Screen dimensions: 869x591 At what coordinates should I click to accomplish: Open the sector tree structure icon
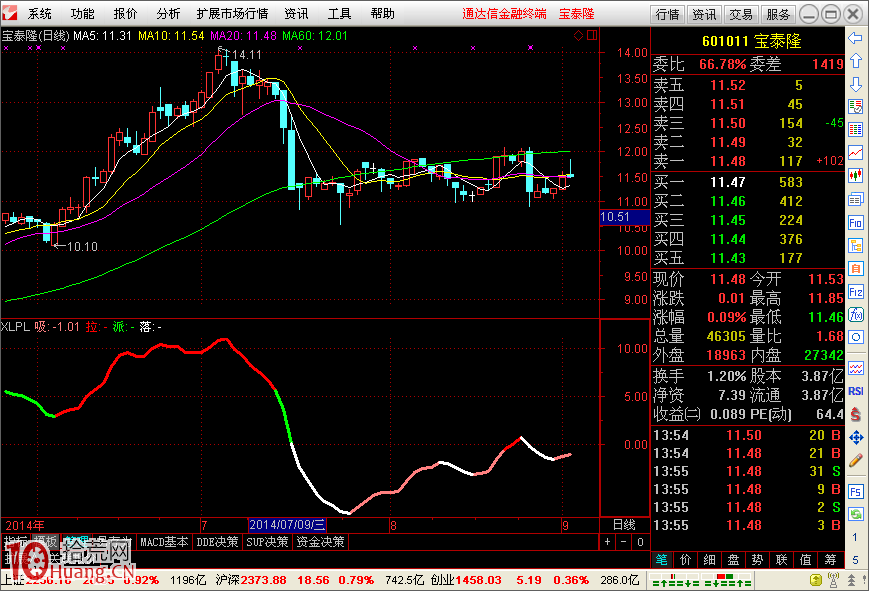(856, 245)
